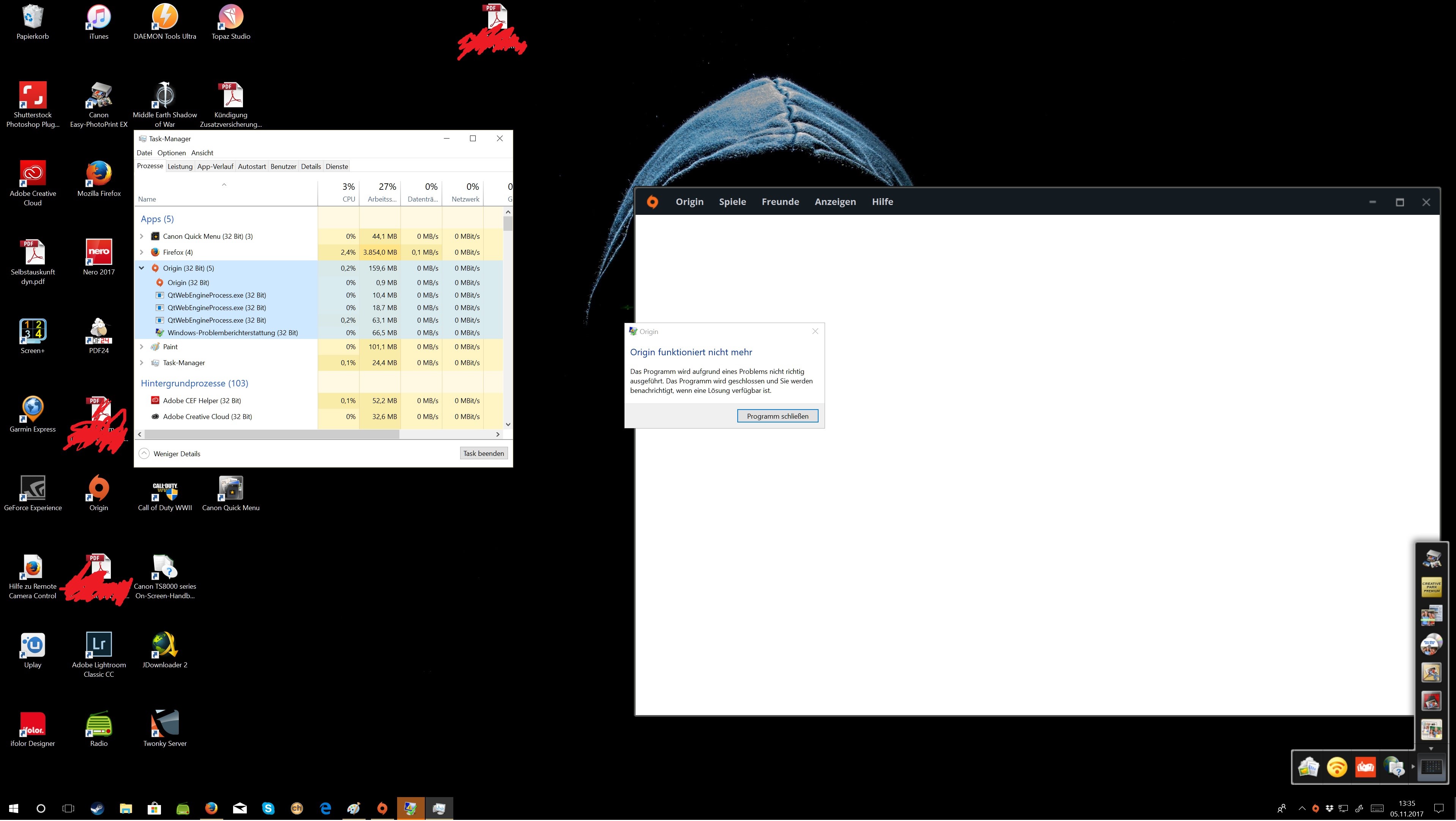1456x821 pixels.
Task: Click the Programm schließen button
Action: (x=777, y=416)
